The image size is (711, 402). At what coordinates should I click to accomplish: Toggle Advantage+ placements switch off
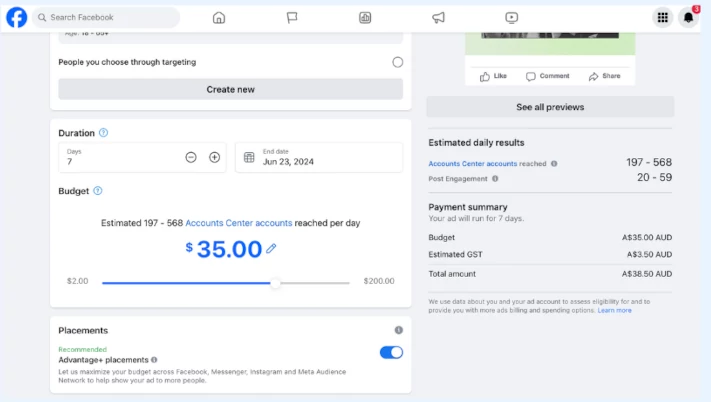(391, 353)
